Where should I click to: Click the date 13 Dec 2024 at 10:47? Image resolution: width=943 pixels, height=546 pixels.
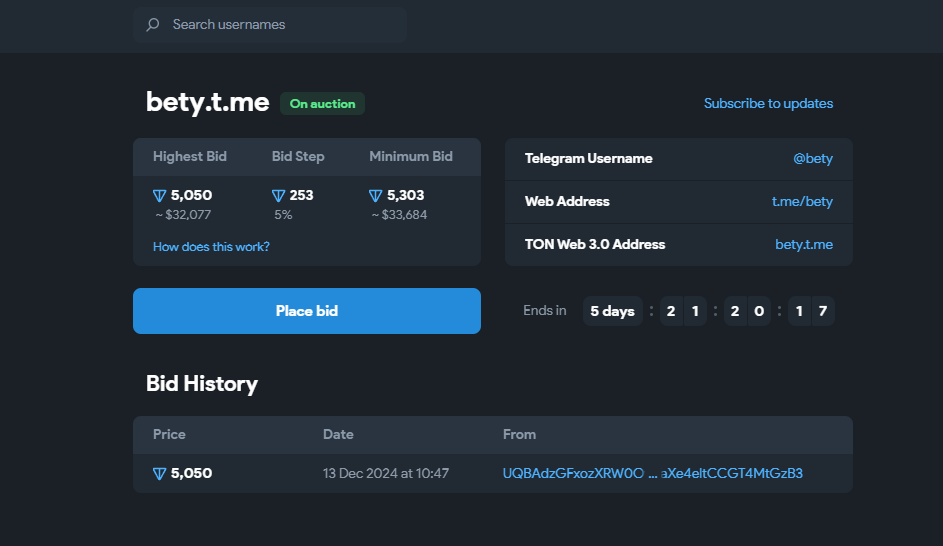click(x=385, y=473)
